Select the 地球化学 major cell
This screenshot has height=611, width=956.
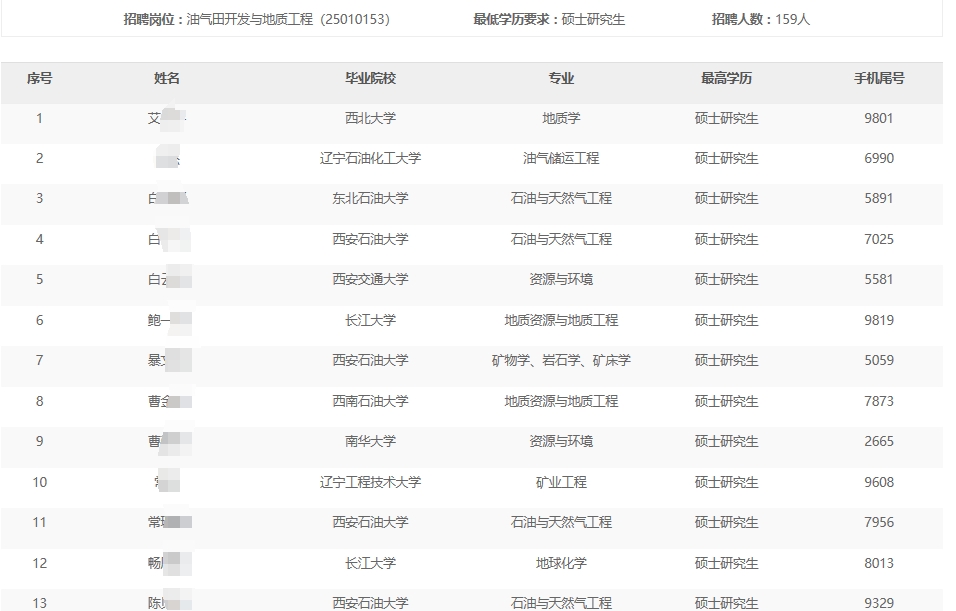(561, 563)
